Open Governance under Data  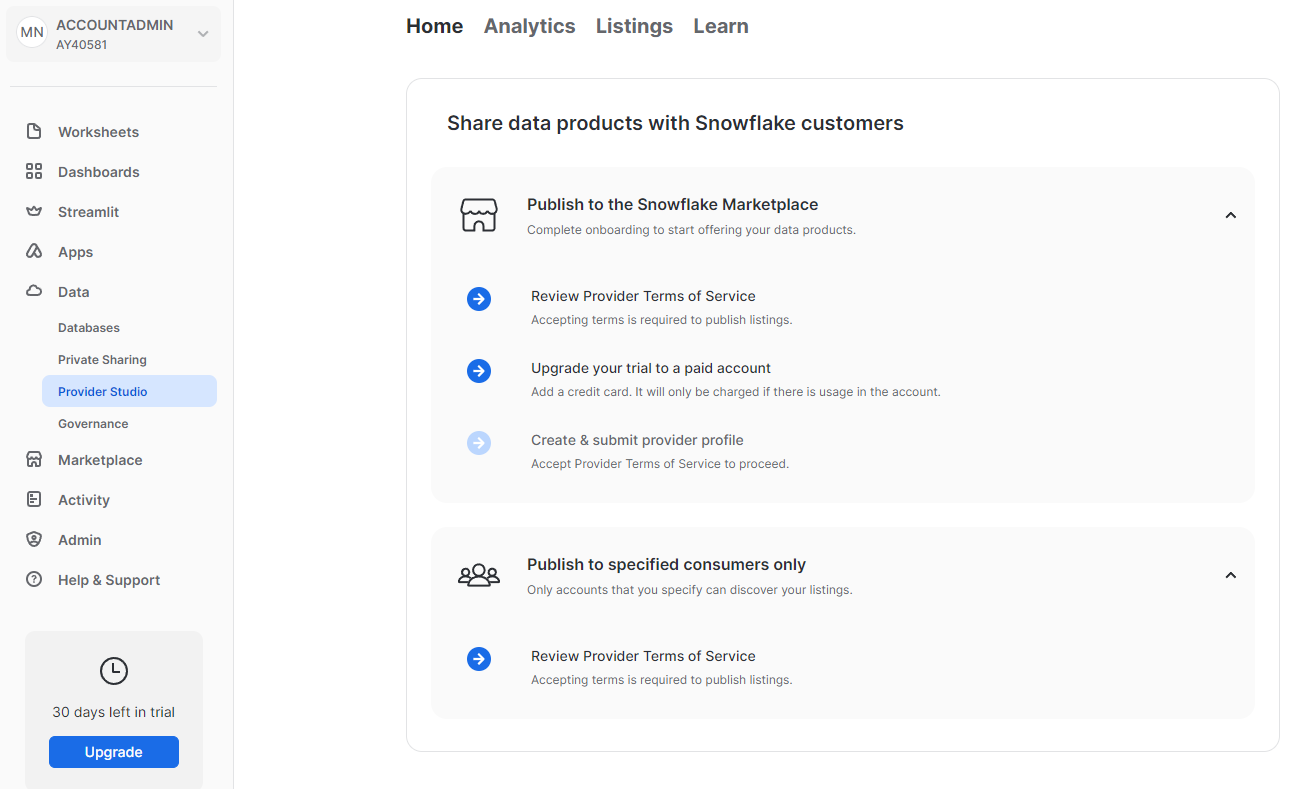[x=93, y=424]
